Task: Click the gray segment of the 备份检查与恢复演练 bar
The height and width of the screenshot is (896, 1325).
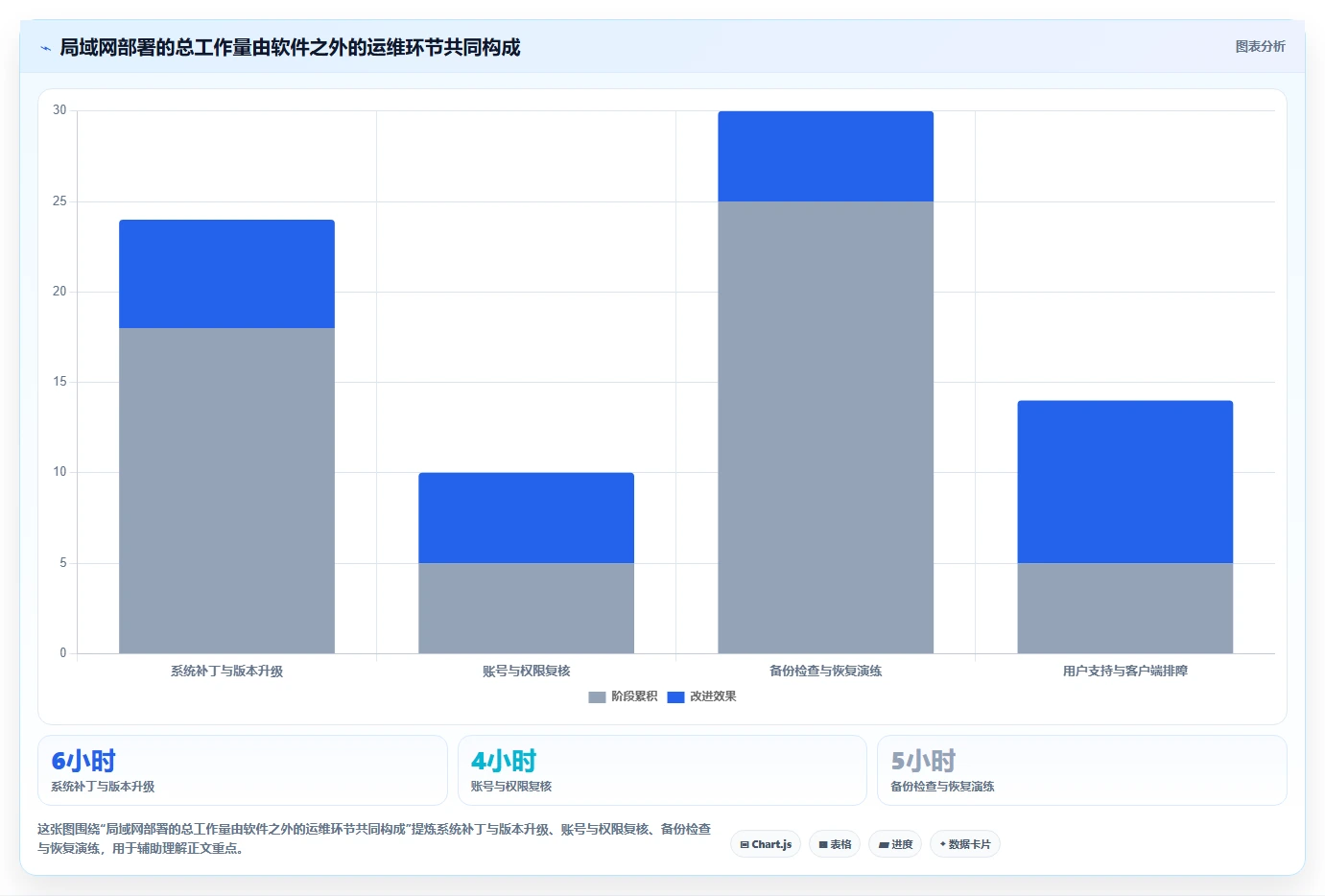Action: click(x=825, y=428)
